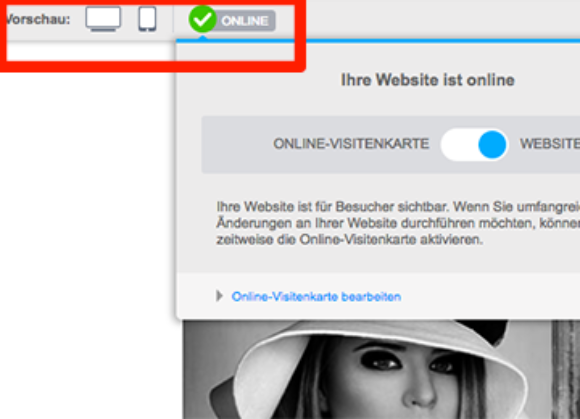Image resolution: width=580 pixels, height=419 pixels.
Task: Click the popup pointer under the checkmark
Action: (203, 37)
